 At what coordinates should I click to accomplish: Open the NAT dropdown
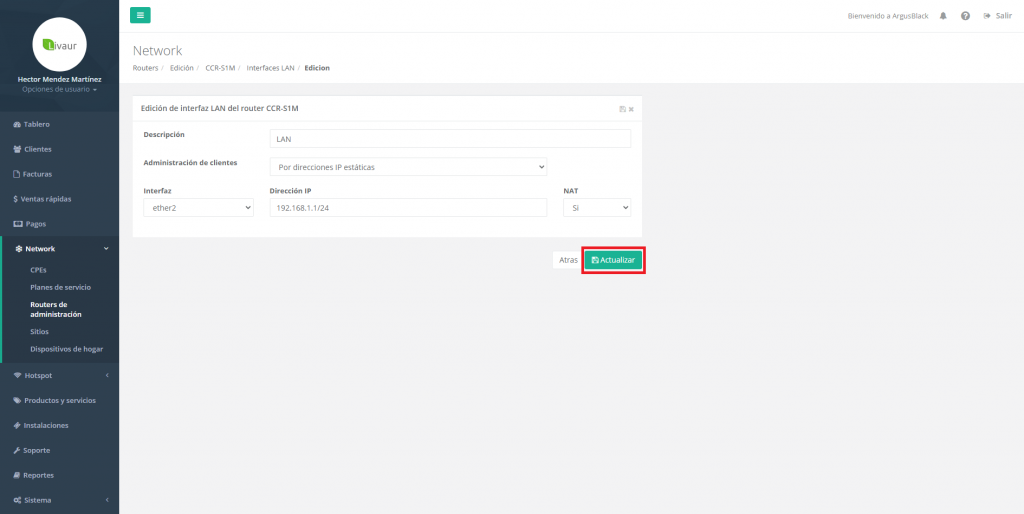[596, 207]
